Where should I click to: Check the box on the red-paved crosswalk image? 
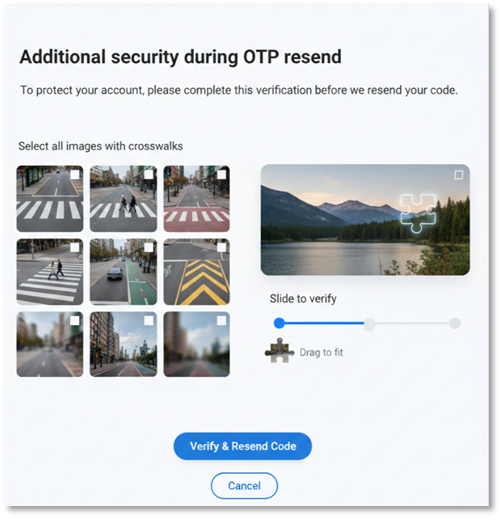coord(222,175)
